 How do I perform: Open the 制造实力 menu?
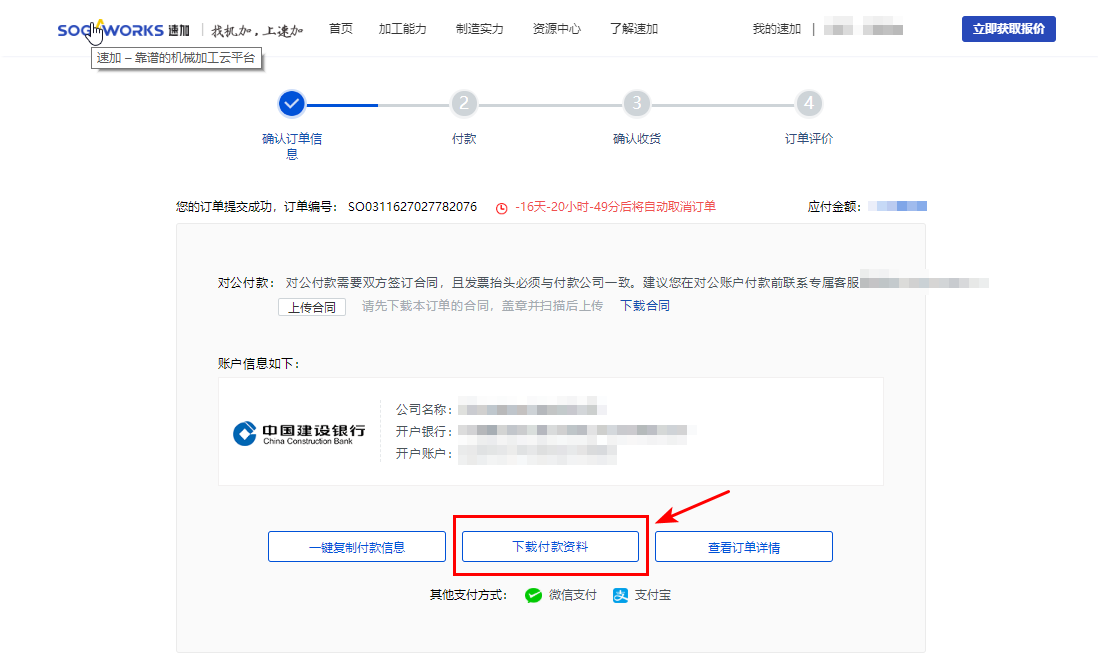coord(480,29)
